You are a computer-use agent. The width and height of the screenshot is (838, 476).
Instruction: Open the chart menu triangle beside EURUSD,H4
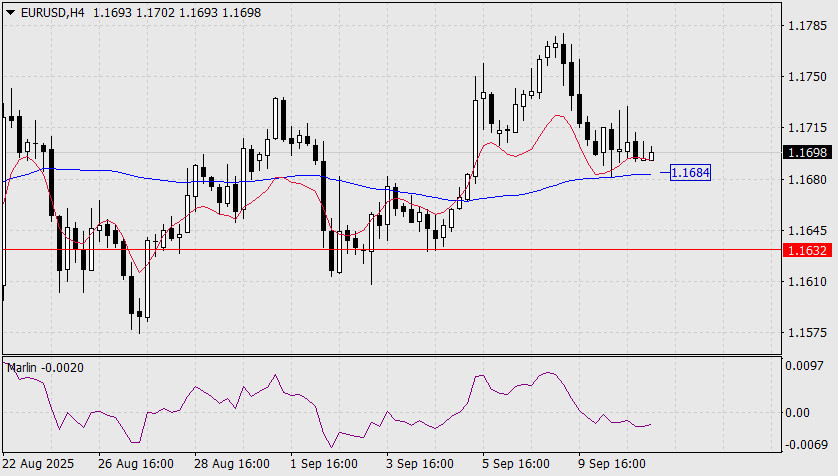click(x=10, y=13)
